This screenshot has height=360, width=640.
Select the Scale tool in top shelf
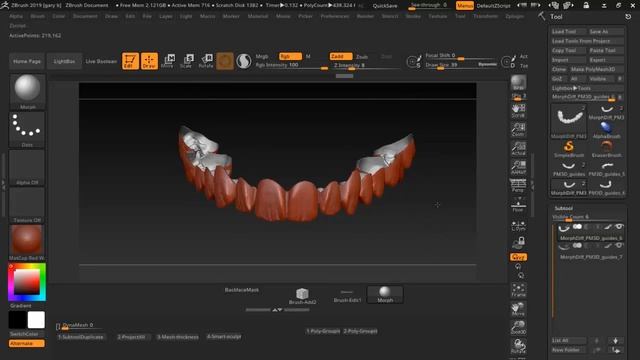pos(187,61)
